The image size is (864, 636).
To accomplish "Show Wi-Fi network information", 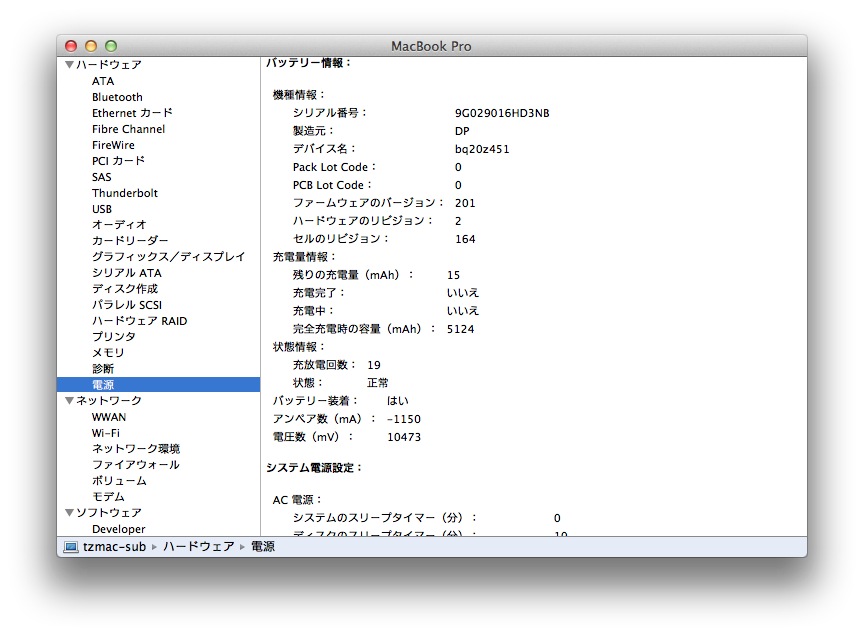I will tap(106, 433).
